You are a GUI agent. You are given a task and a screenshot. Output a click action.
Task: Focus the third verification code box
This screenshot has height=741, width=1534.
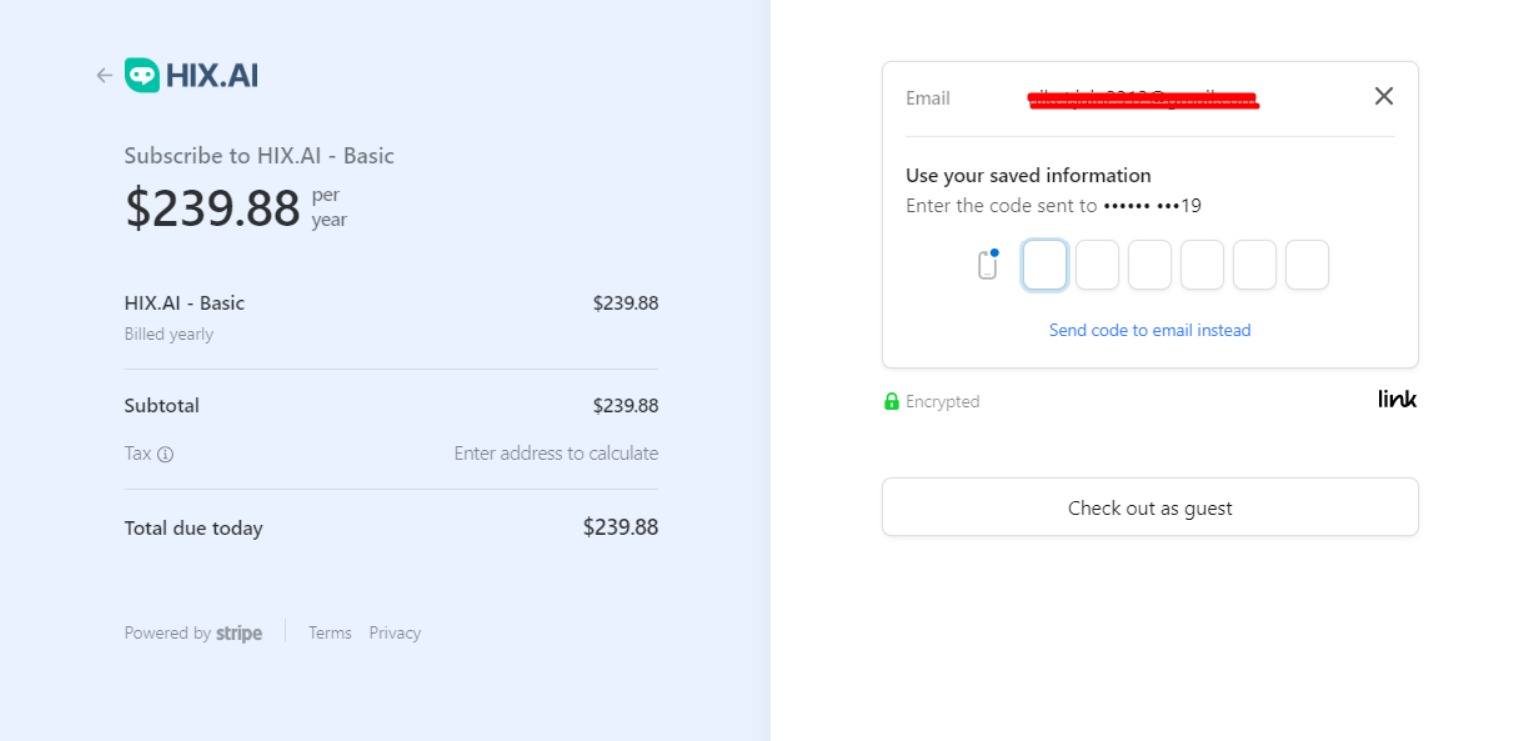coord(1149,265)
